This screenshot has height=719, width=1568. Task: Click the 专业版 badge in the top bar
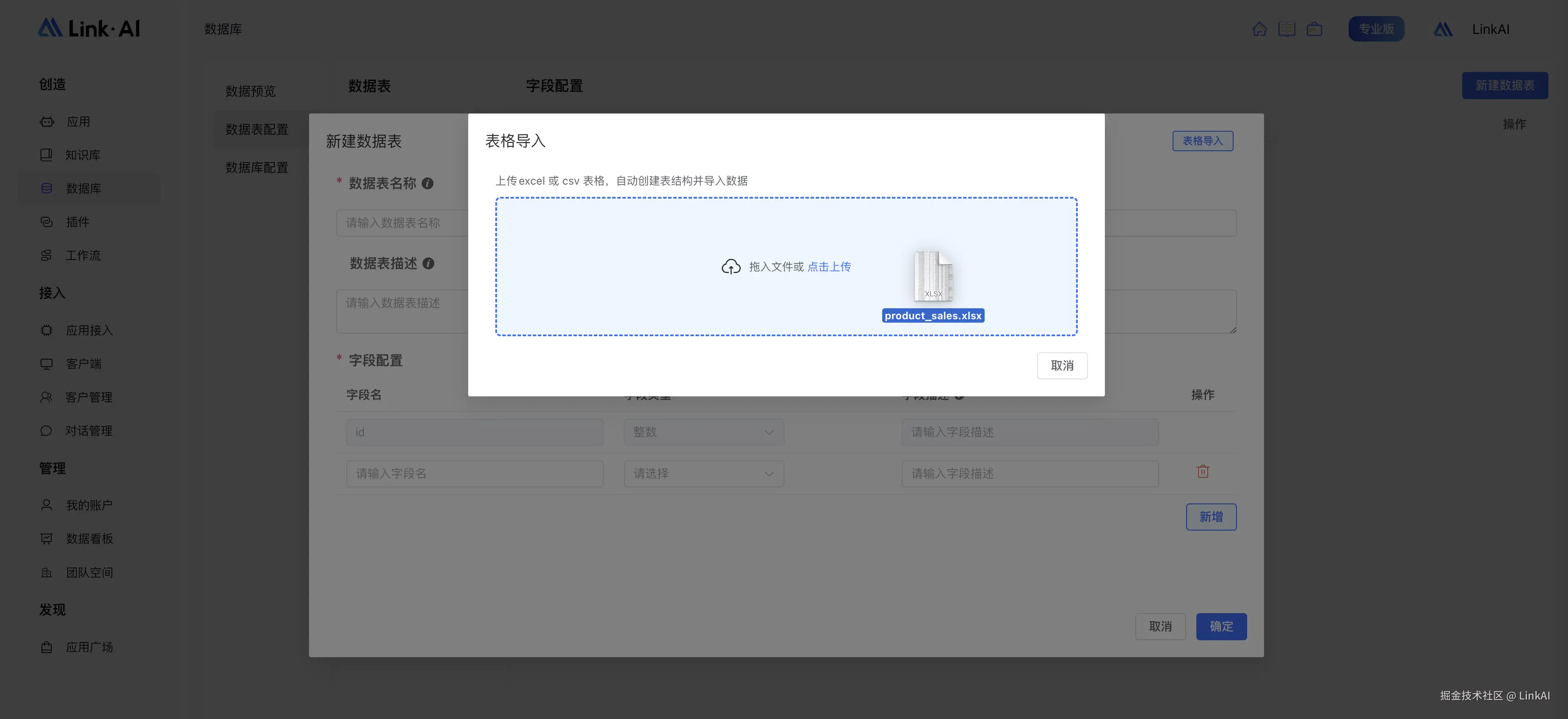point(1376,29)
